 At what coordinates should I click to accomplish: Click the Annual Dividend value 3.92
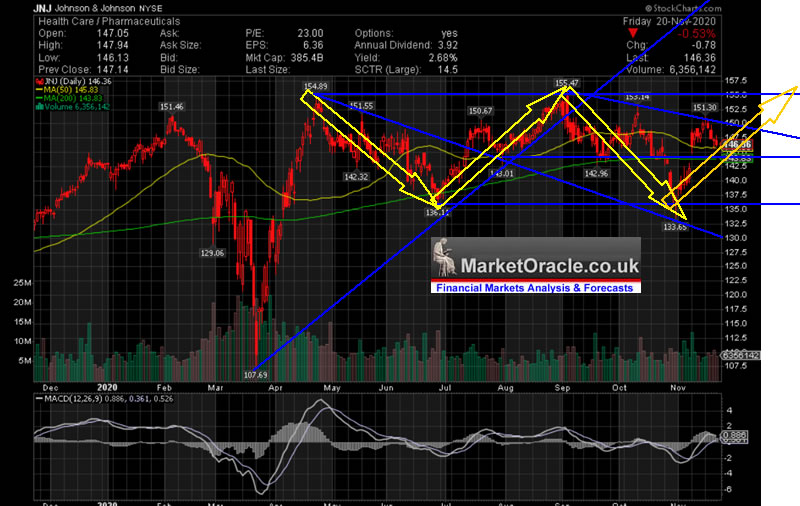click(447, 45)
